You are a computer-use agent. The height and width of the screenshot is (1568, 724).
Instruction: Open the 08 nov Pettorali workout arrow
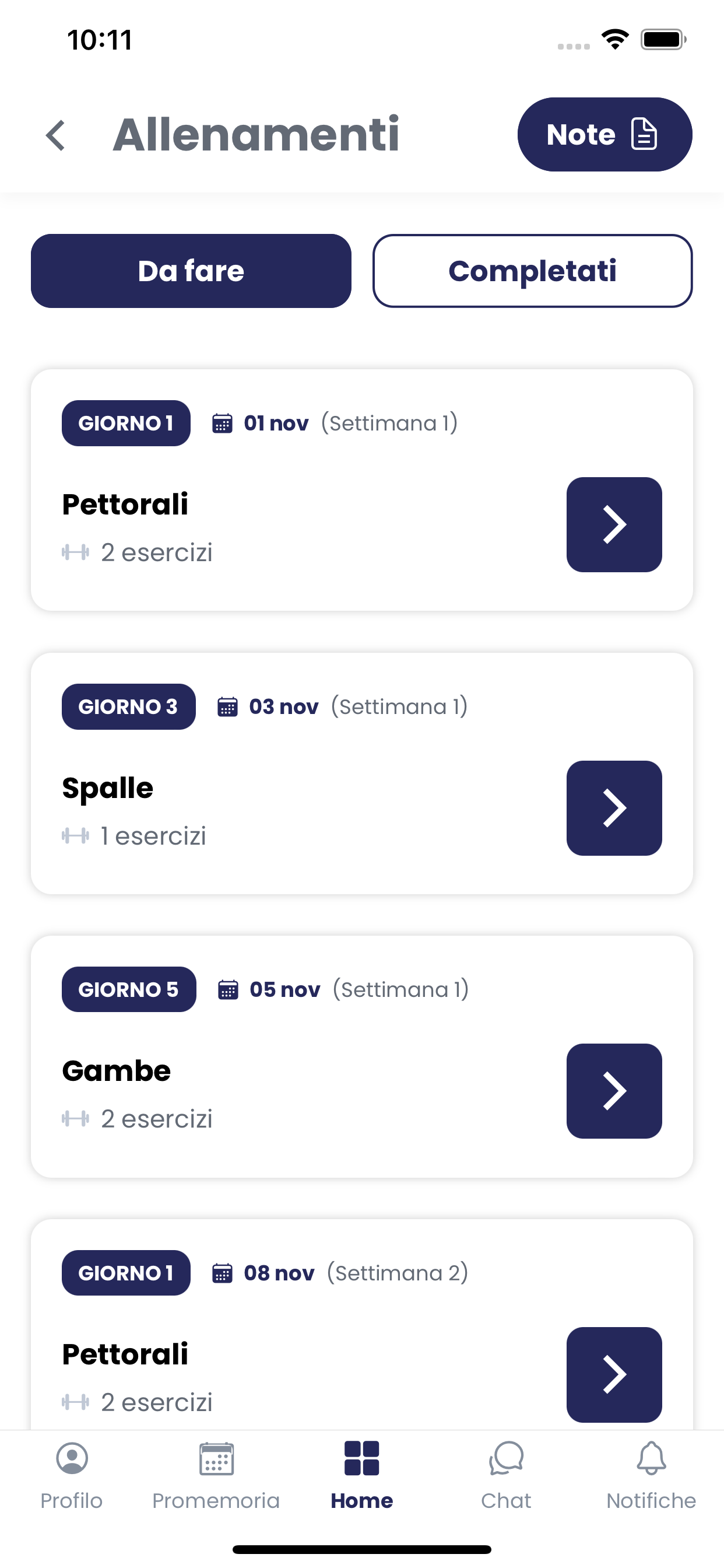[x=614, y=1374]
